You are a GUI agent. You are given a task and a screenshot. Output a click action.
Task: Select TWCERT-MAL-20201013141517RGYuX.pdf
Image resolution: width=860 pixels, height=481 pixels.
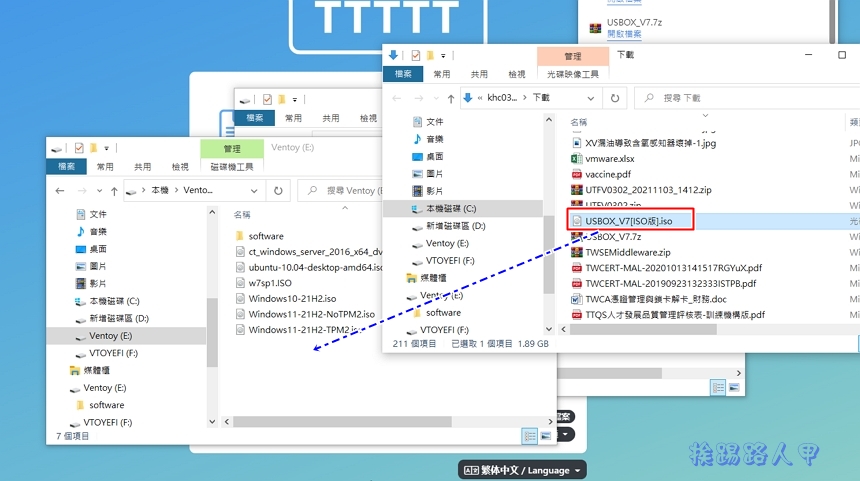673,268
